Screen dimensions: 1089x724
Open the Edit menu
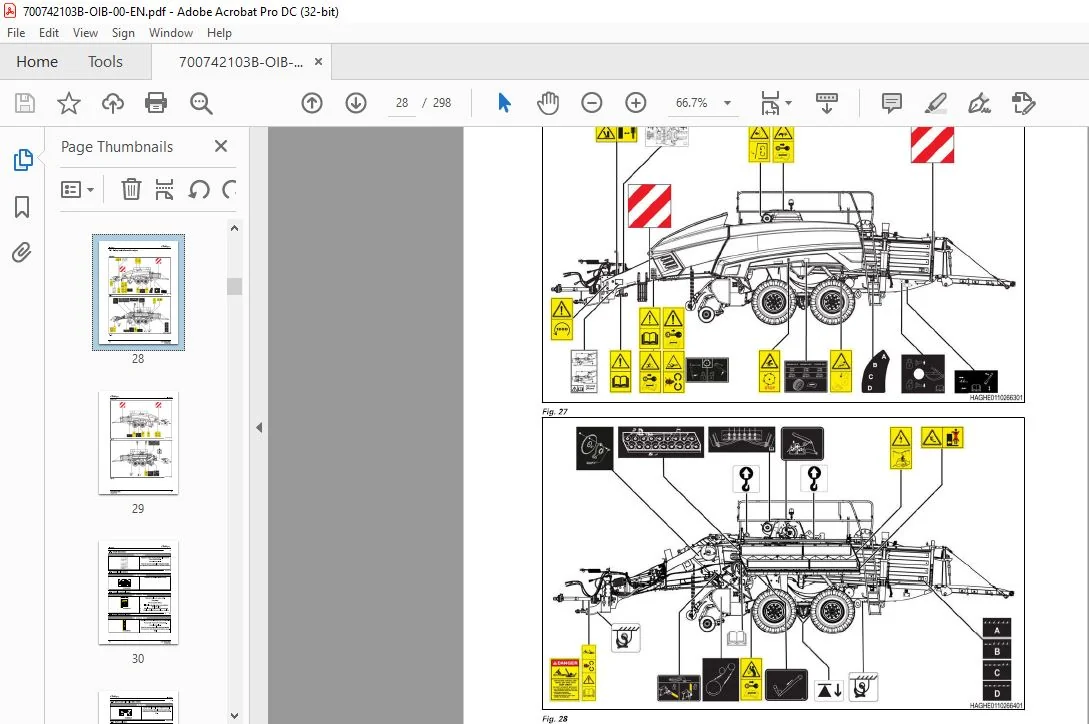(49, 33)
